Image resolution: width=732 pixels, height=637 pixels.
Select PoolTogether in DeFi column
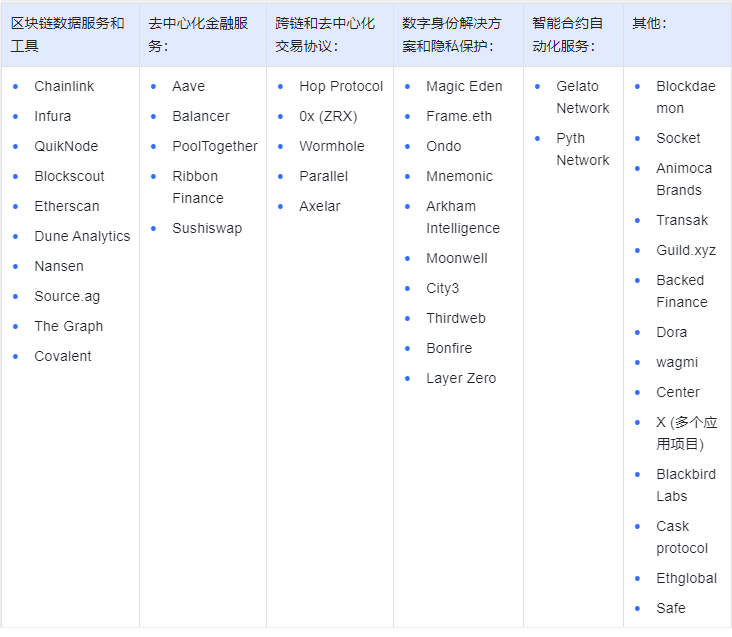215,147
